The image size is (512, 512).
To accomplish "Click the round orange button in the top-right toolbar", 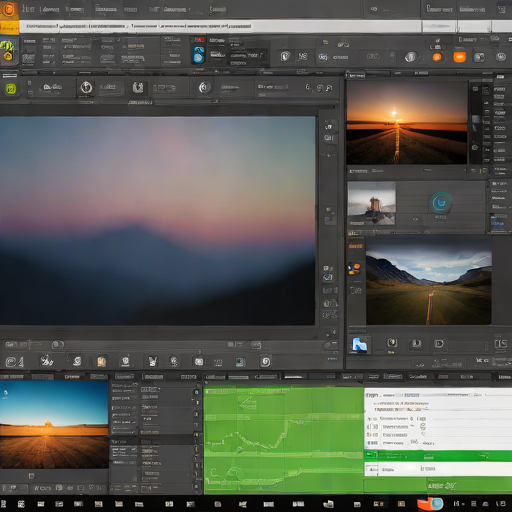I will click(437, 57).
